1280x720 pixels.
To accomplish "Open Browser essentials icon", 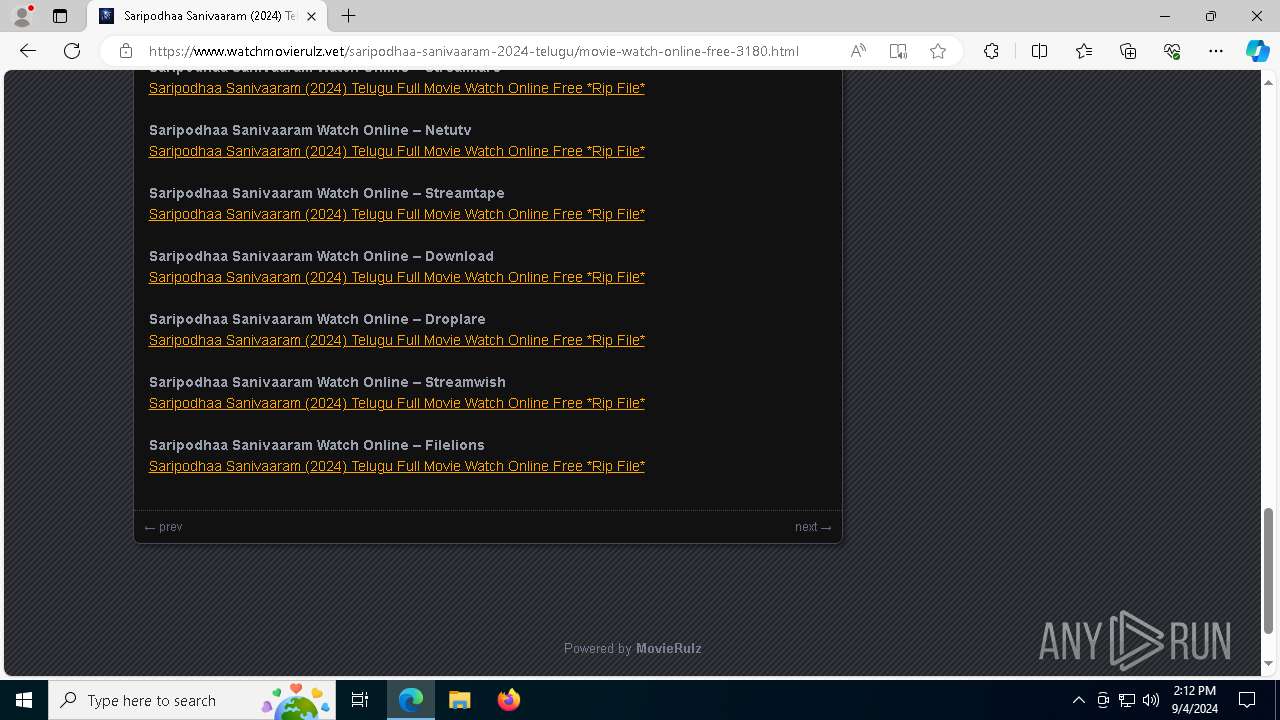I will point(1172,51).
